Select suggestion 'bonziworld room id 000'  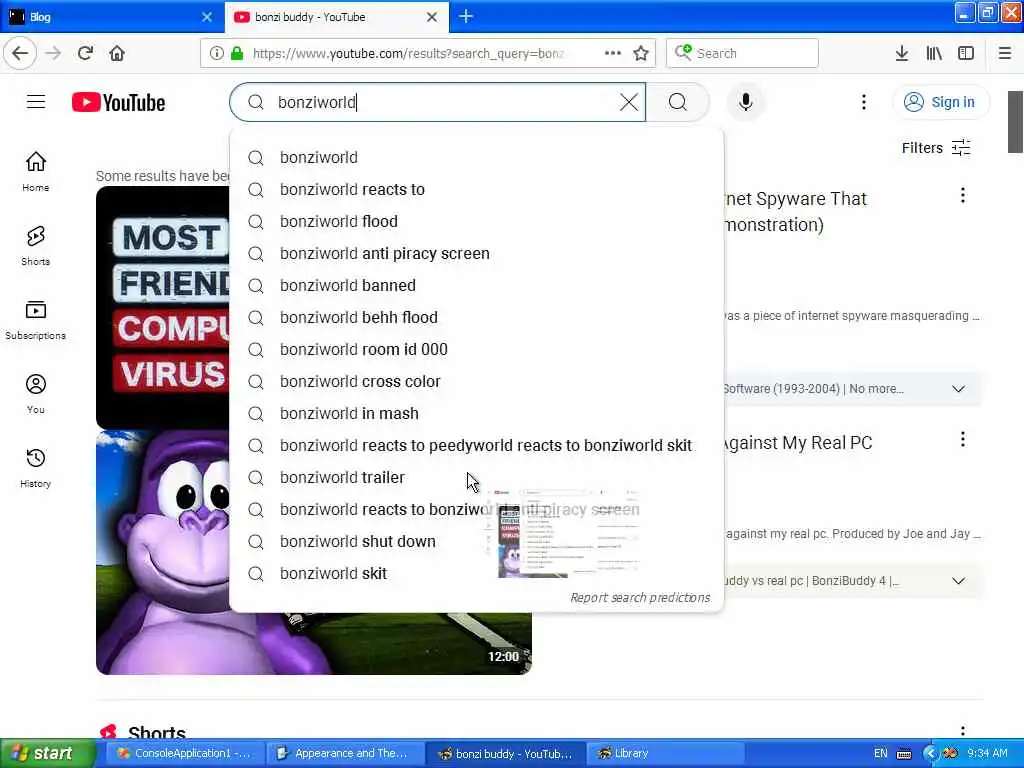(477, 349)
